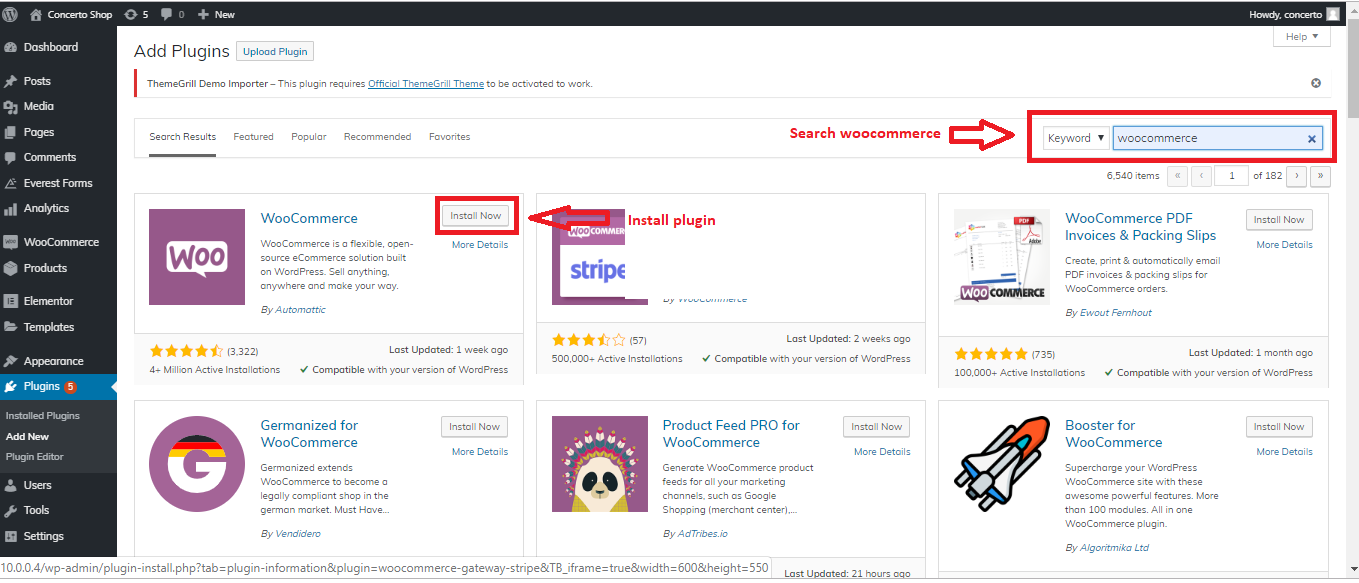View More Details for Product Feed PRO
Screen dimensions: 1359x583
(x=882, y=452)
